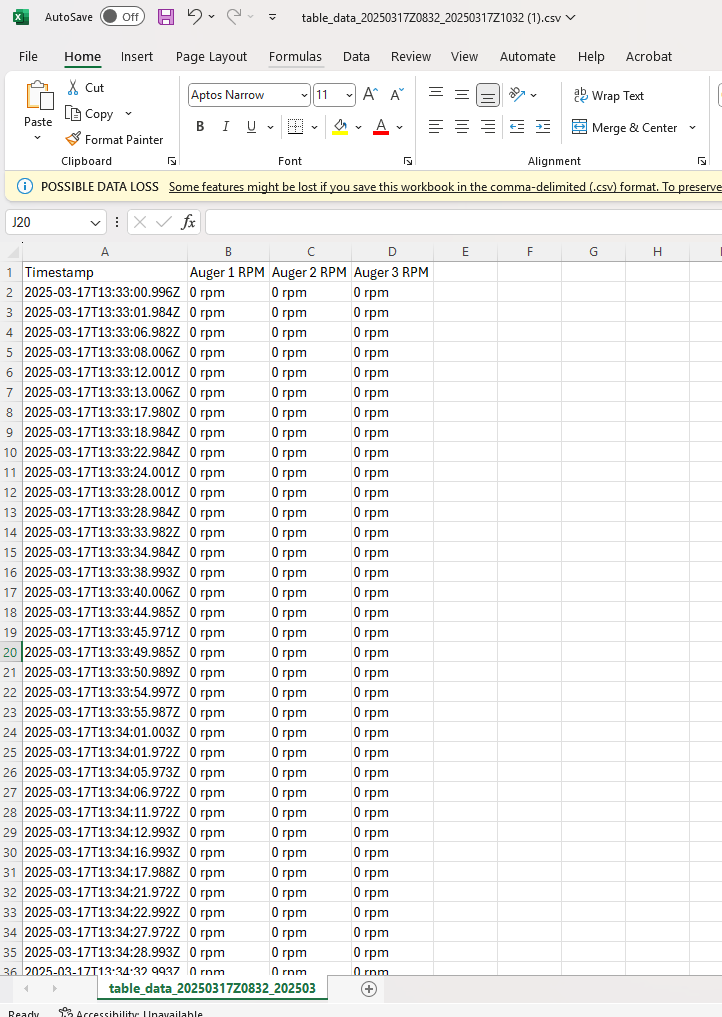Switch to the Page Layout tab
The width and height of the screenshot is (722, 1017).
[211, 56]
